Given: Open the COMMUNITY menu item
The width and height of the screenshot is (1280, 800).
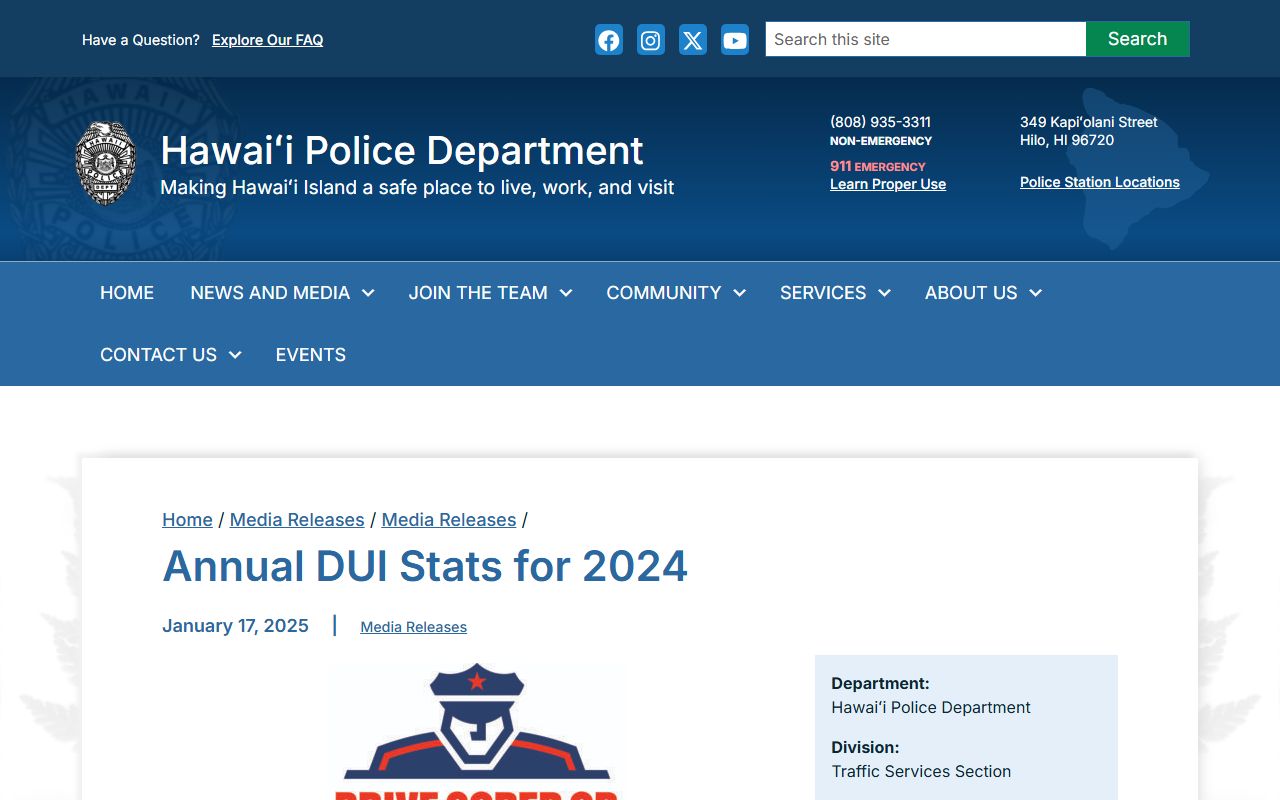Looking at the screenshot, I should (x=664, y=293).
